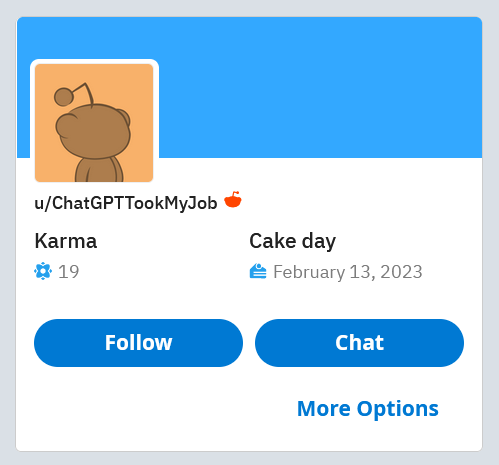
Task: Click the white border around the avatar
Action: (x=32, y=123)
